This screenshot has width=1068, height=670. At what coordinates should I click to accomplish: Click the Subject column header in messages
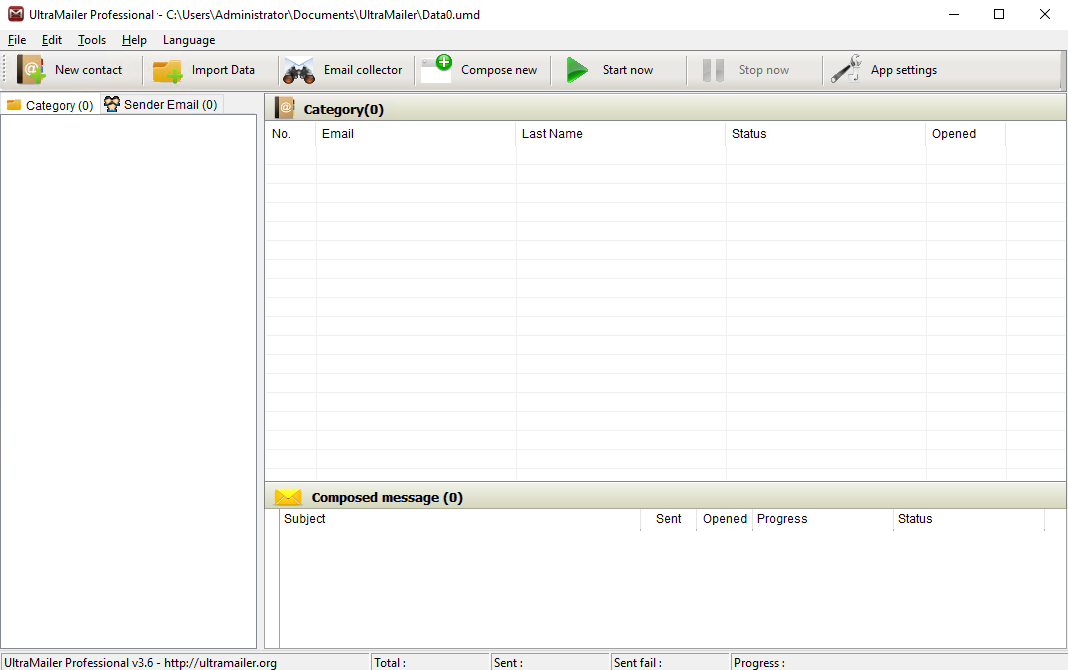460,519
